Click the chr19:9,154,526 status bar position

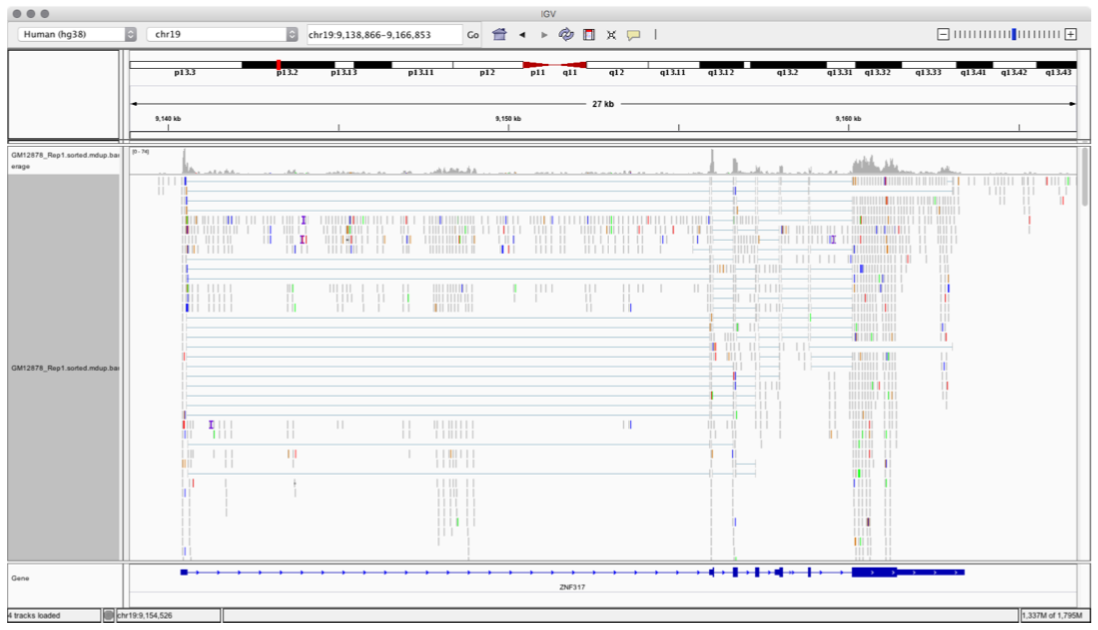(144, 615)
